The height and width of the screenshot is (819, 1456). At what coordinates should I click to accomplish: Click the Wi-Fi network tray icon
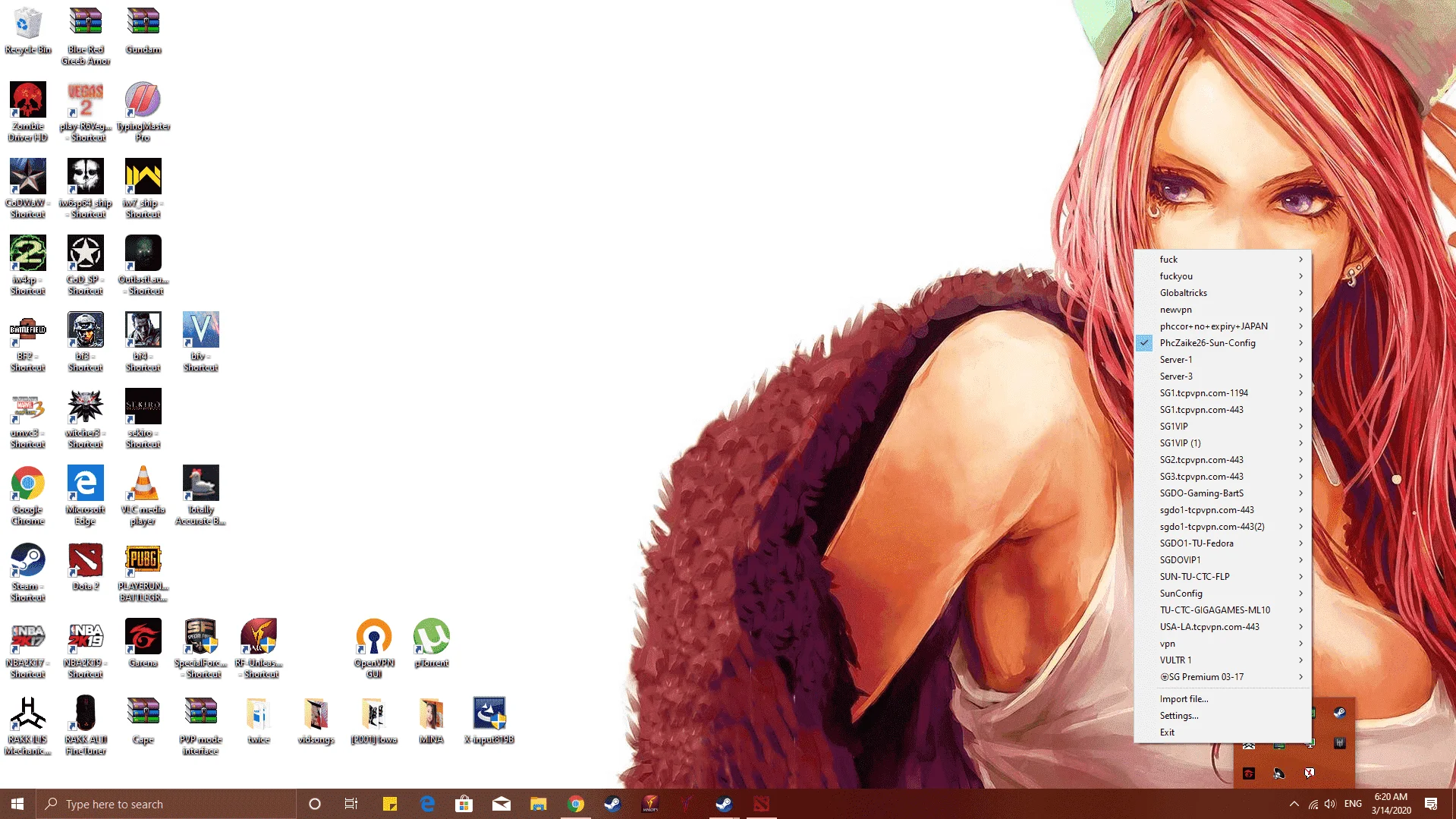(x=1313, y=804)
